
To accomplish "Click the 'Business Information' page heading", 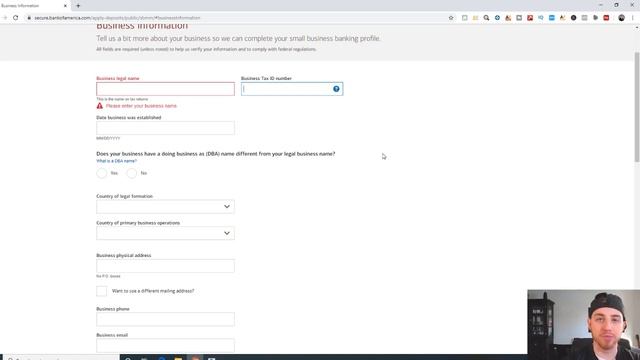I will coord(142,26).
